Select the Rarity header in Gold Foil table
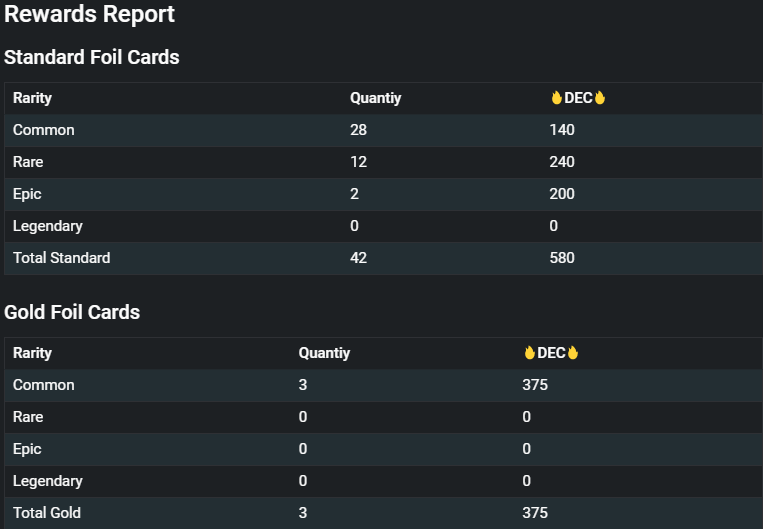This screenshot has height=529, width=763. 32,353
